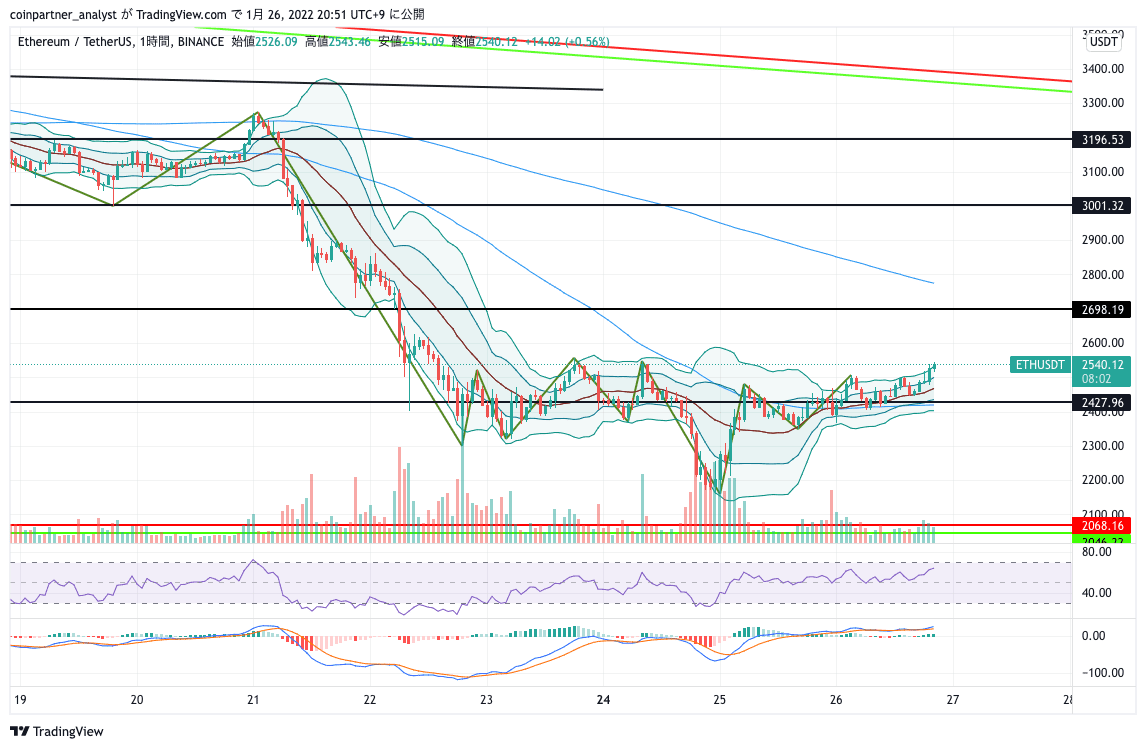Click the 2300.00 price axis label
This screenshot has height=749, width=1146.
point(1102,446)
